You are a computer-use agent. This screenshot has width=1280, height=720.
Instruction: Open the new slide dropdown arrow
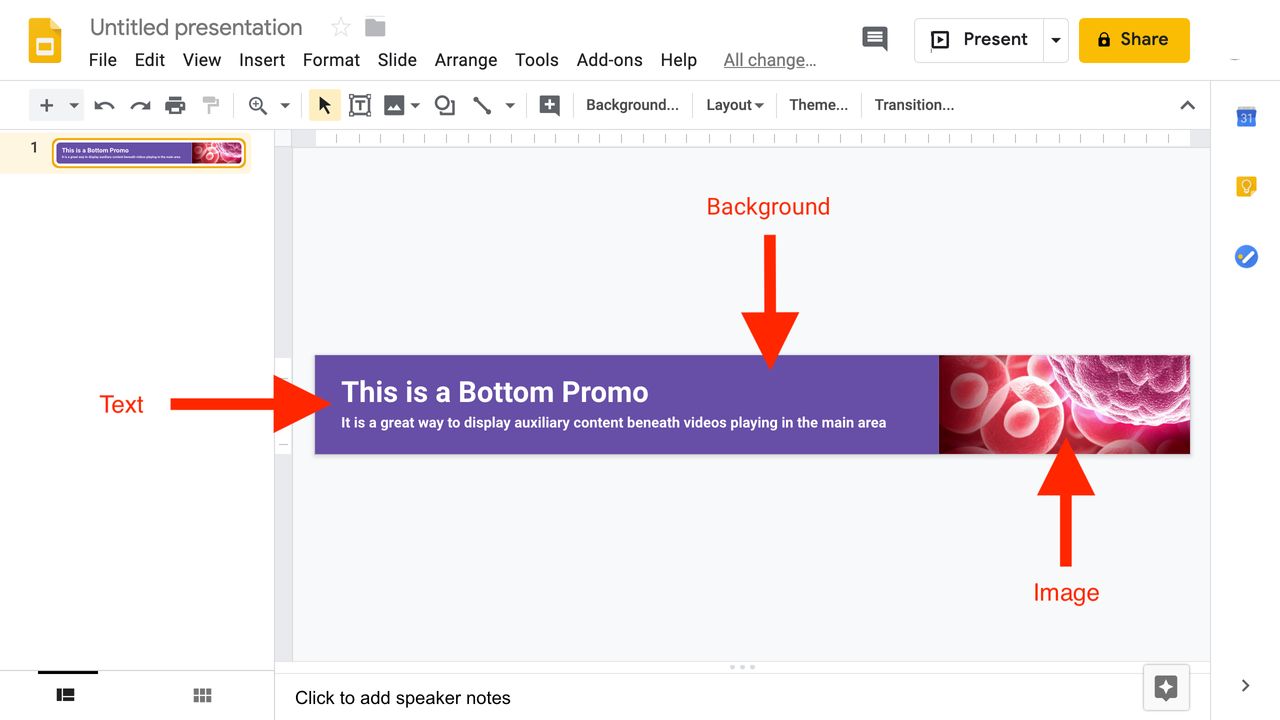(72, 104)
